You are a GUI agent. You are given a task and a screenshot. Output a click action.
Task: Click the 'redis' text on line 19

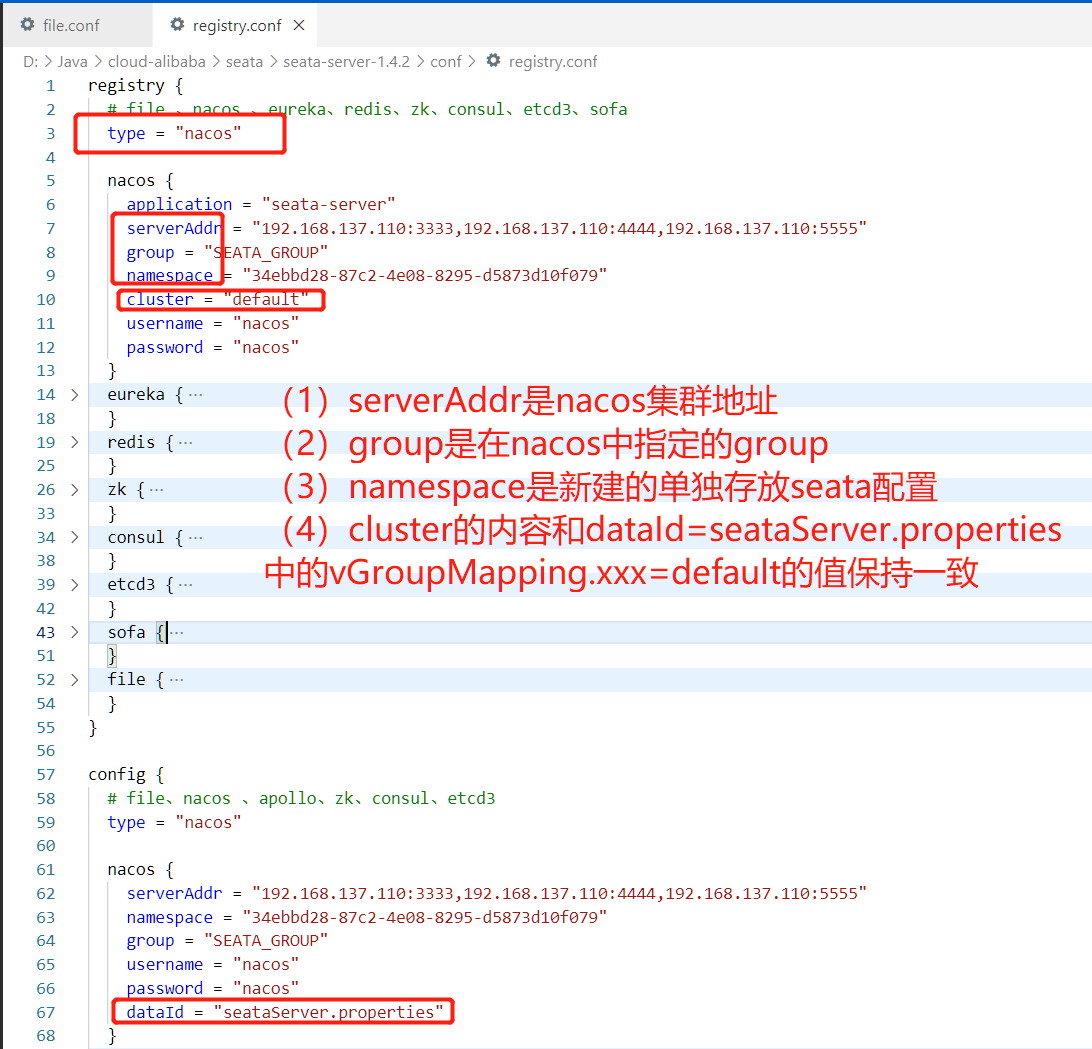[x=131, y=442]
